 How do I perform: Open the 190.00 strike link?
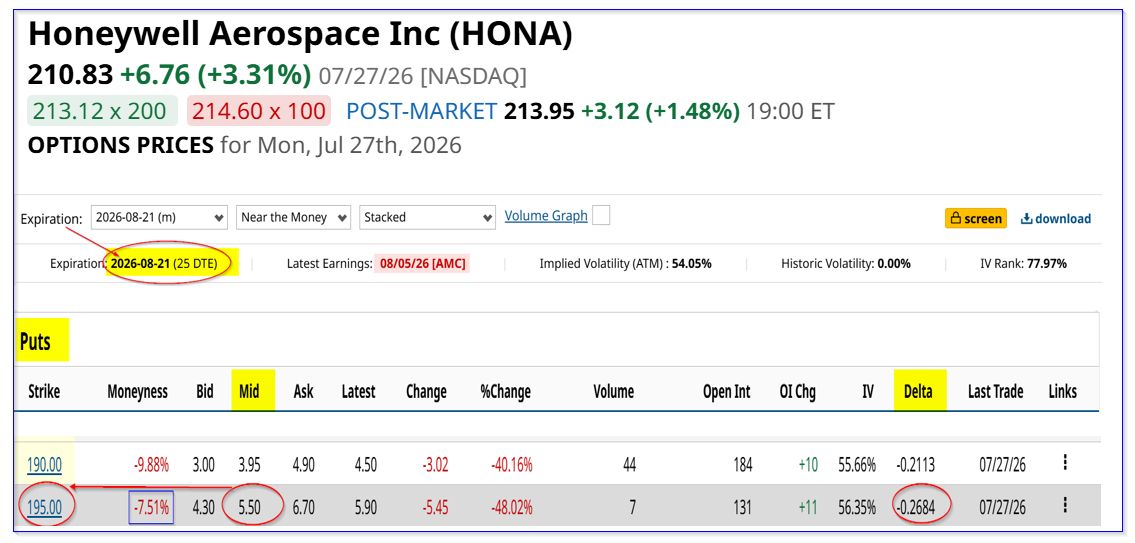[44, 465]
